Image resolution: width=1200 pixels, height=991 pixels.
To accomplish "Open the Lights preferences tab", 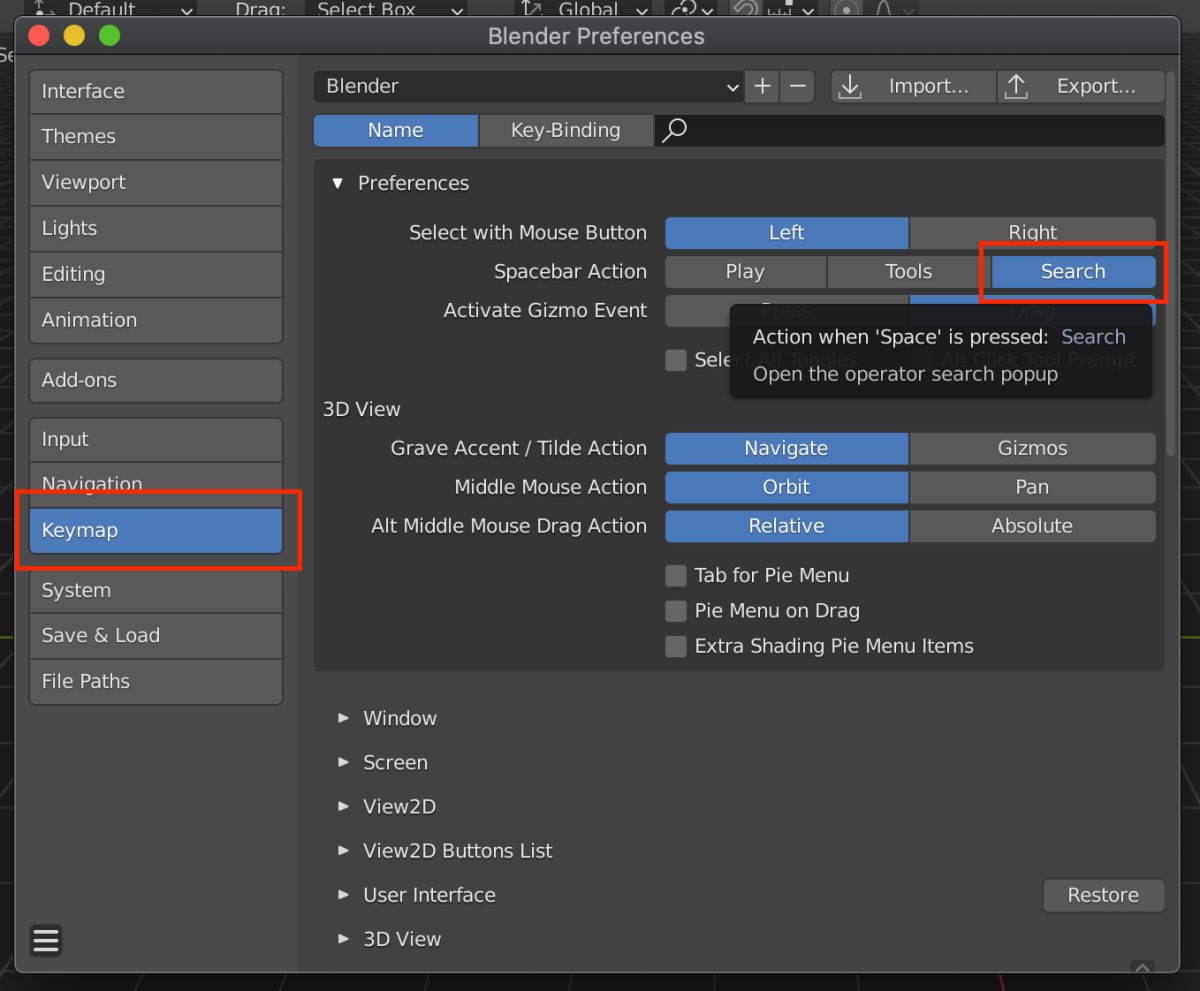I will (156, 228).
